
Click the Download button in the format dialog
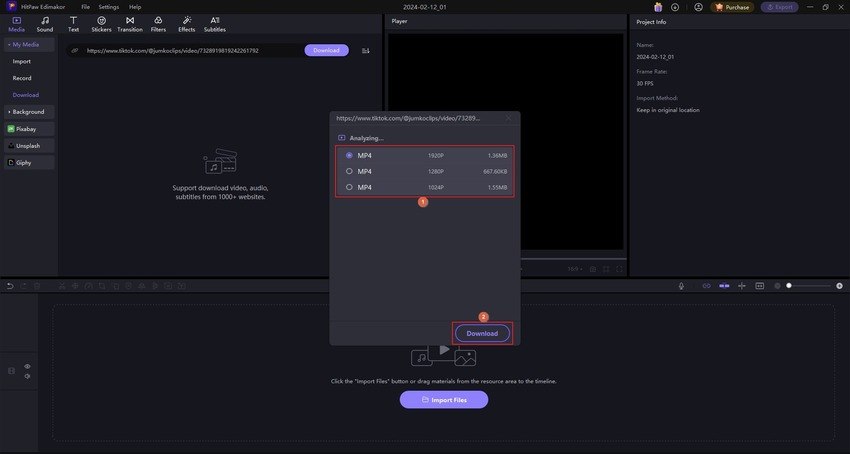point(482,334)
